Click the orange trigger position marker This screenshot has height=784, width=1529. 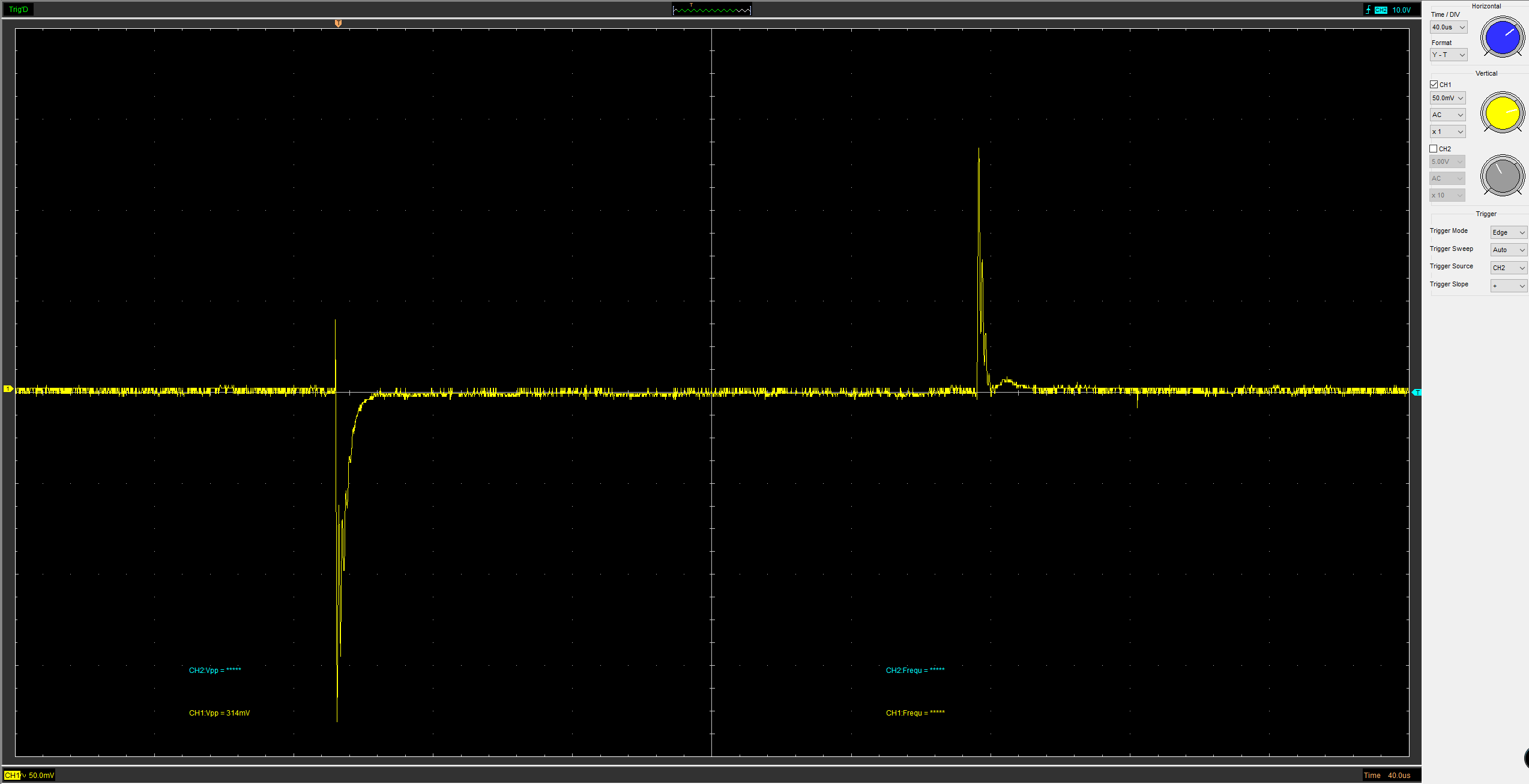tap(338, 23)
